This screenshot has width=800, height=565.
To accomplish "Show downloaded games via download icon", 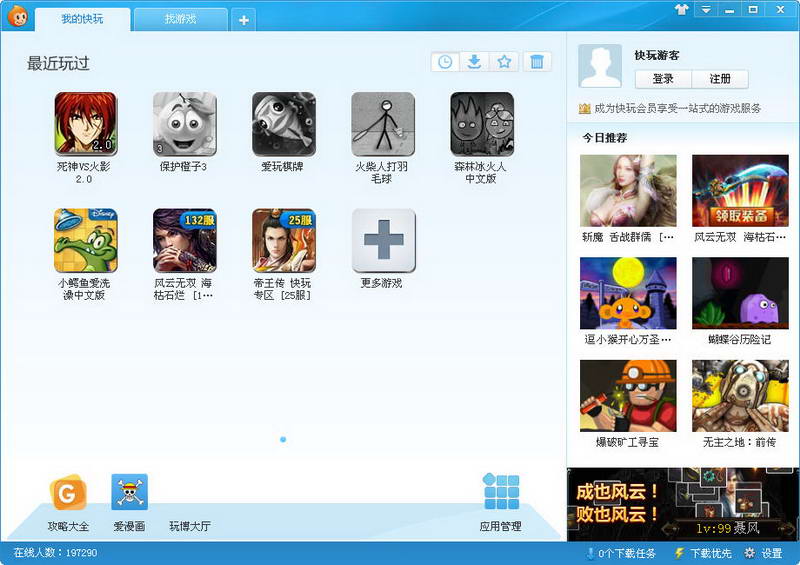I will [474, 62].
